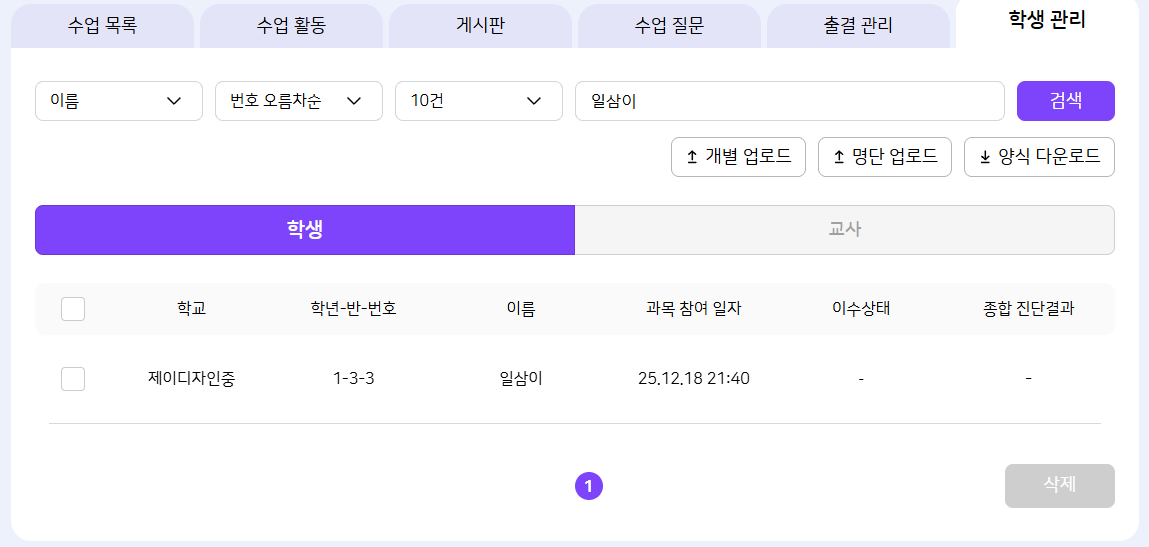This screenshot has width=1149, height=547.
Task: Select the 학생 관리 tab
Action: tap(1047, 20)
